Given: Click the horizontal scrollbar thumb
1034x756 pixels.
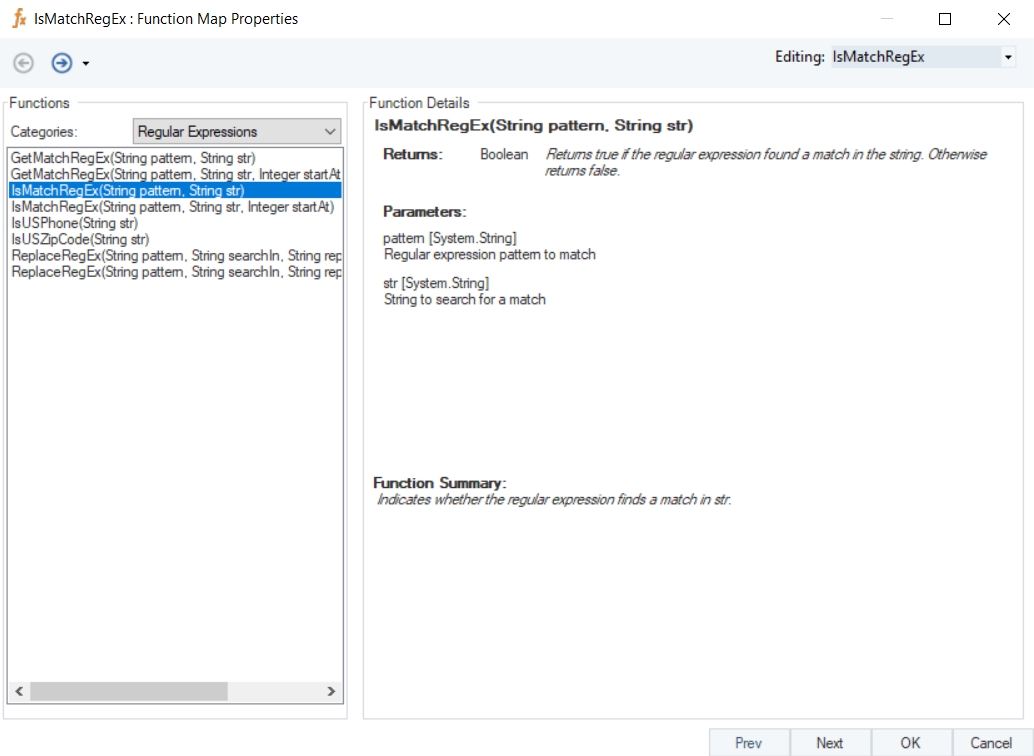Looking at the screenshot, I should tap(128, 691).
